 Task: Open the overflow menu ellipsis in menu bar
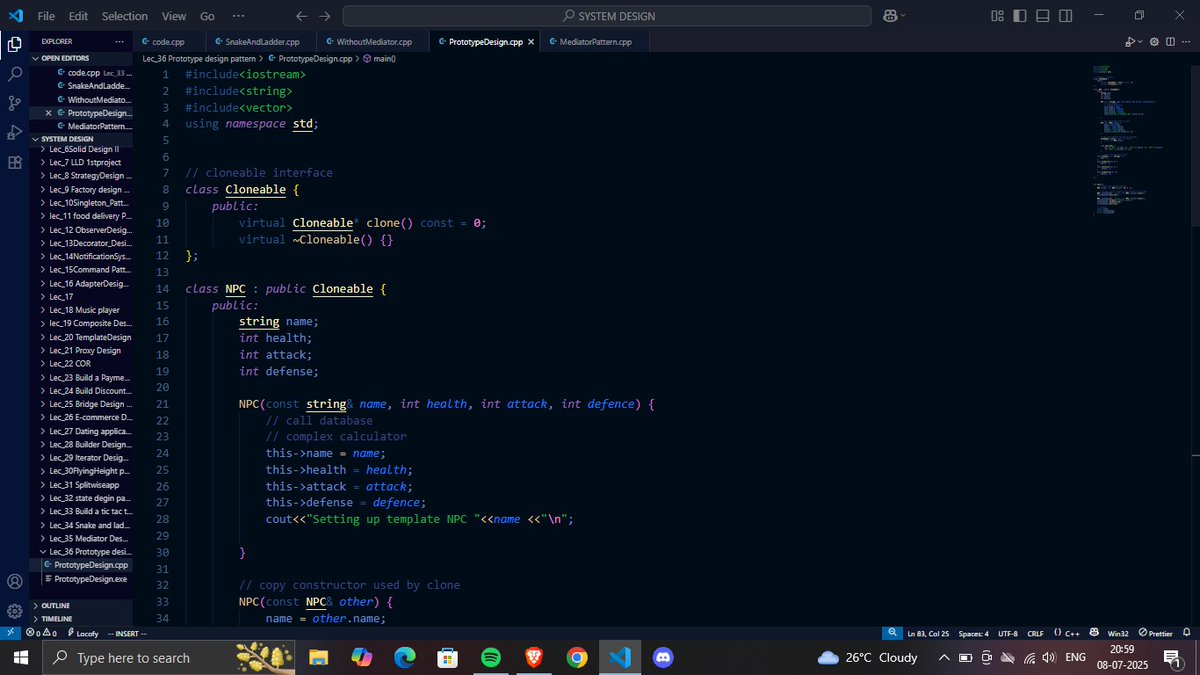[238, 16]
